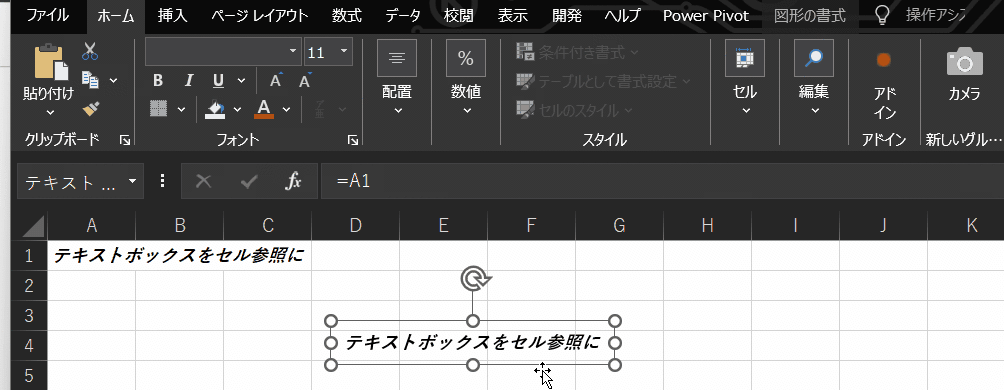Image resolution: width=1004 pixels, height=390 pixels.
Task: Switch to the Formulas (数式) tab
Action: coord(346,16)
